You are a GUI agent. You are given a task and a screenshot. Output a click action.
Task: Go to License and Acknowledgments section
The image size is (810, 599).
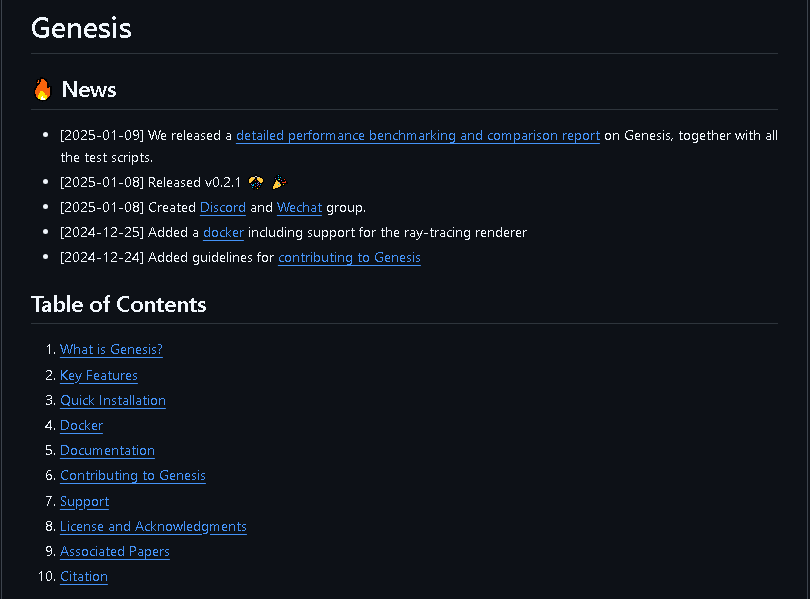tap(153, 527)
